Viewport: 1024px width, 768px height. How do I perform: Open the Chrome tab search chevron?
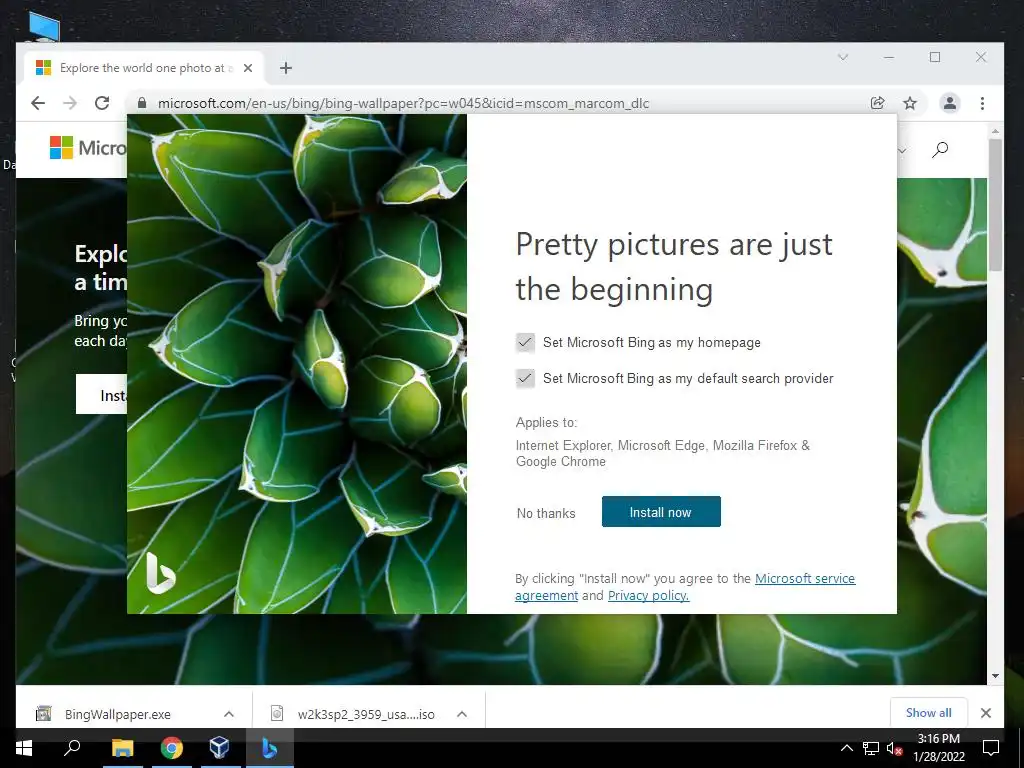point(843,57)
